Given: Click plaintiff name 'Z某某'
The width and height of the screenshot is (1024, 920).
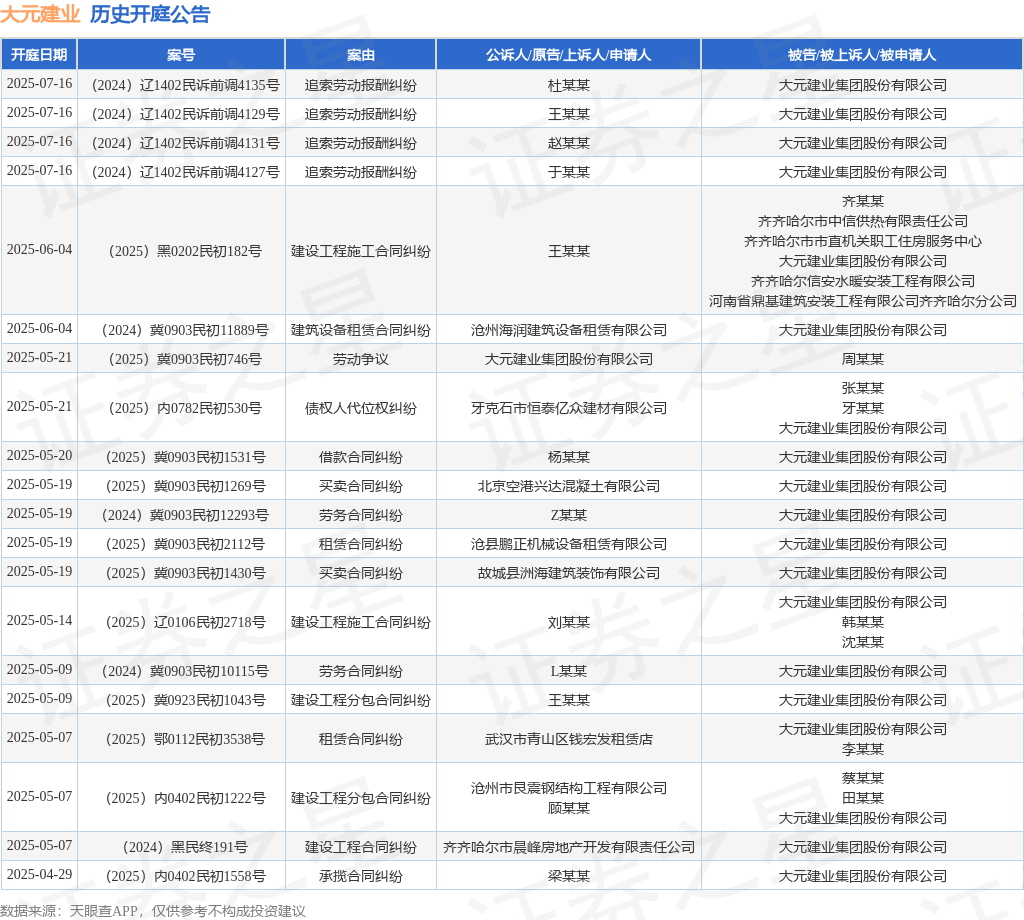Looking at the screenshot, I should click(569, 515).
